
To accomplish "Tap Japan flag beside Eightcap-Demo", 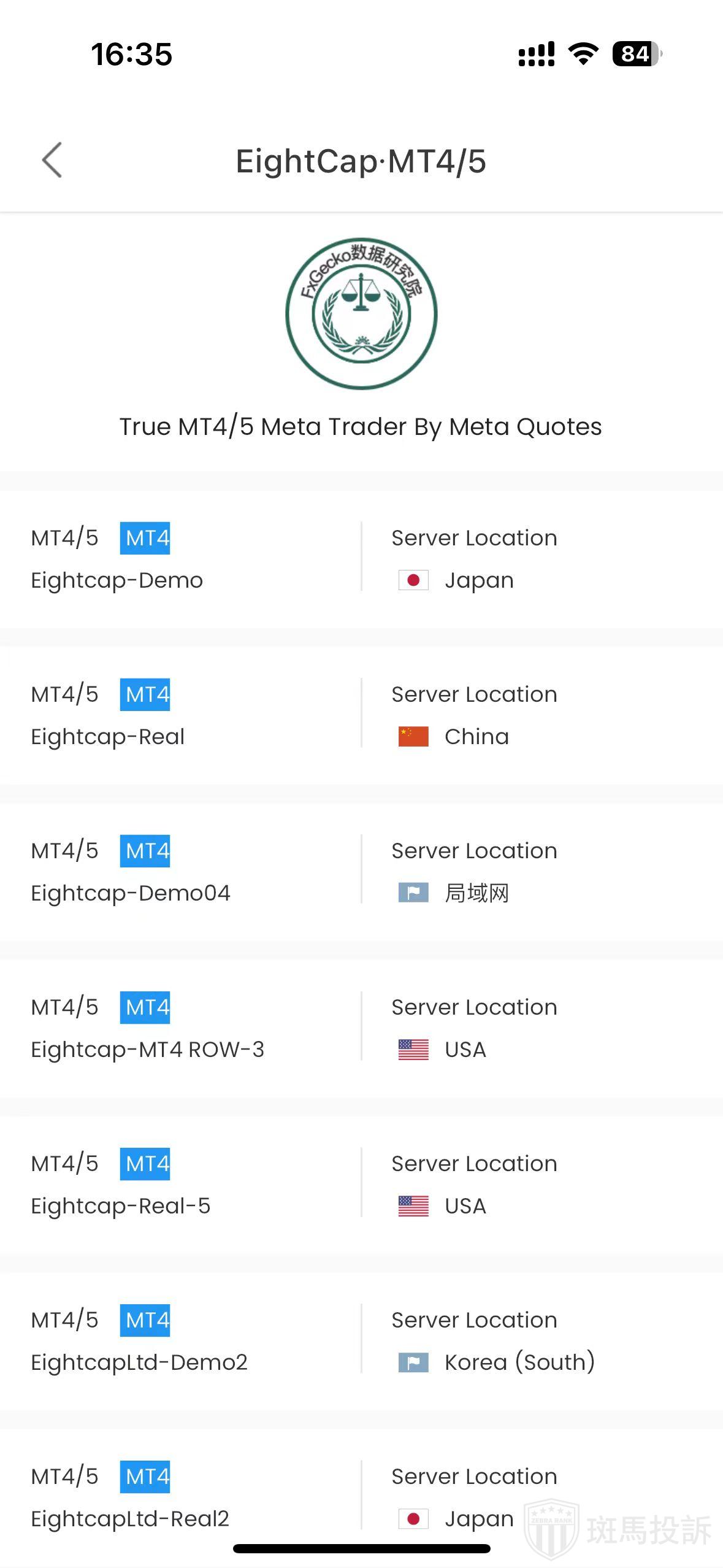I will 413,580.
